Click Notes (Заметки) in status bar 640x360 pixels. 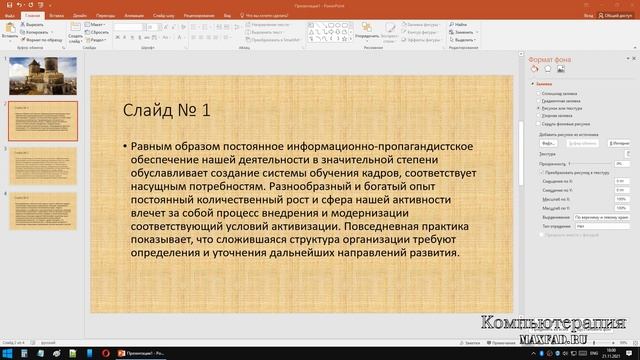click(x=470, y=343)
